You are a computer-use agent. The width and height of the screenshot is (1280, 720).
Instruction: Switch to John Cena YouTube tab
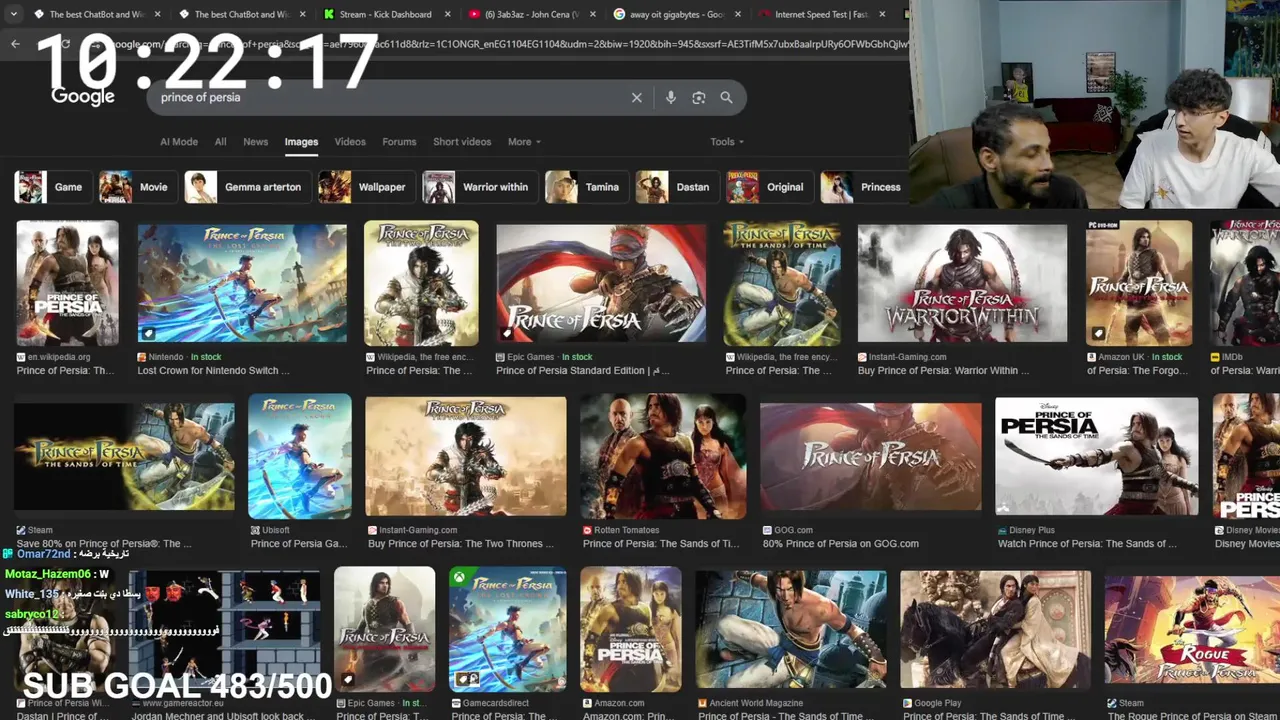tap(530, 15)
